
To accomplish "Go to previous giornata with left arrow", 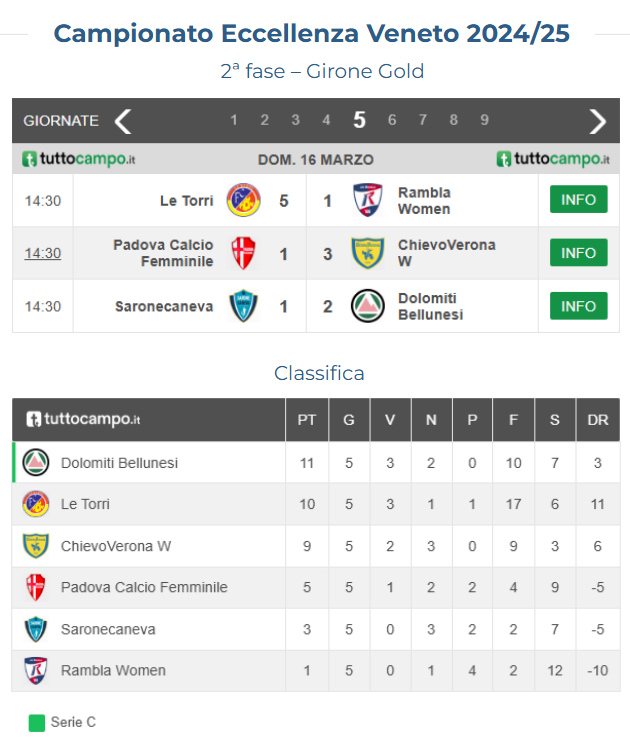I will (x=123, y=121).
